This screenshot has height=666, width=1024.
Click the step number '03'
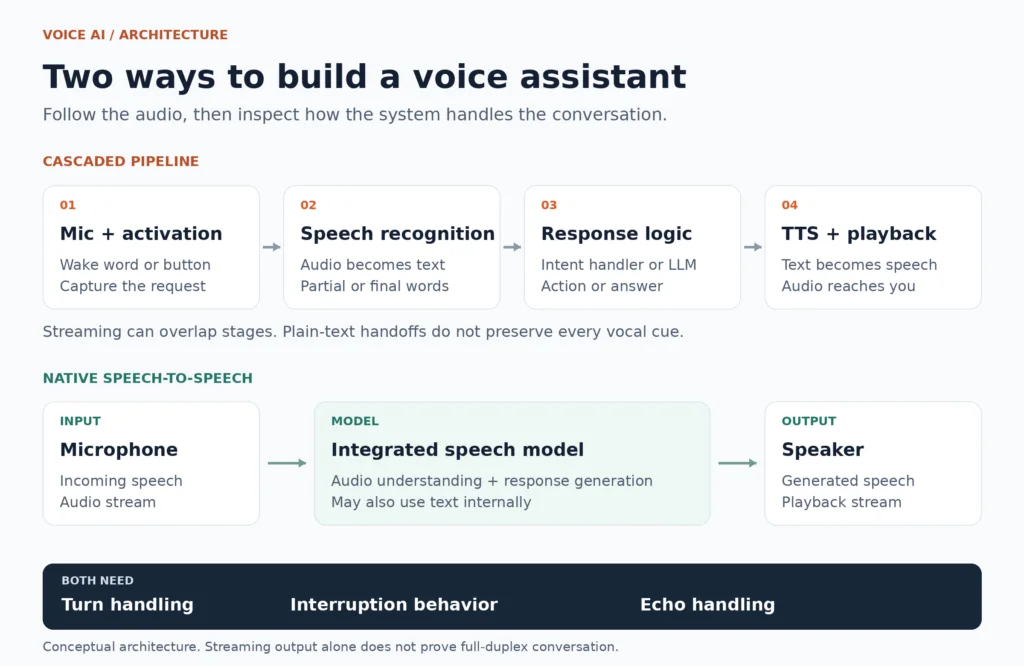click(549, 205)
